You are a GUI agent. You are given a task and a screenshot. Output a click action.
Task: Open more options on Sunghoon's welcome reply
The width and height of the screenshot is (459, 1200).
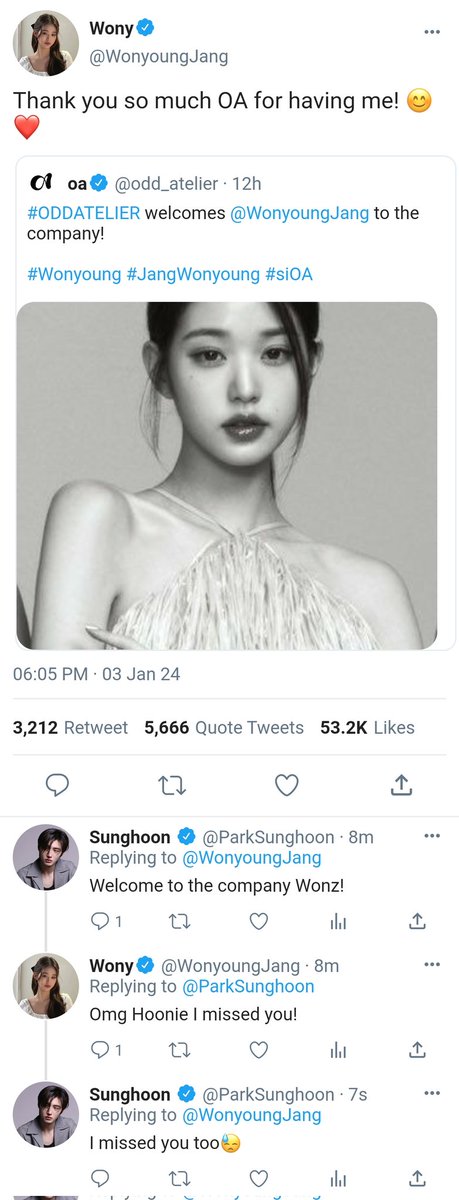(432, 836)
